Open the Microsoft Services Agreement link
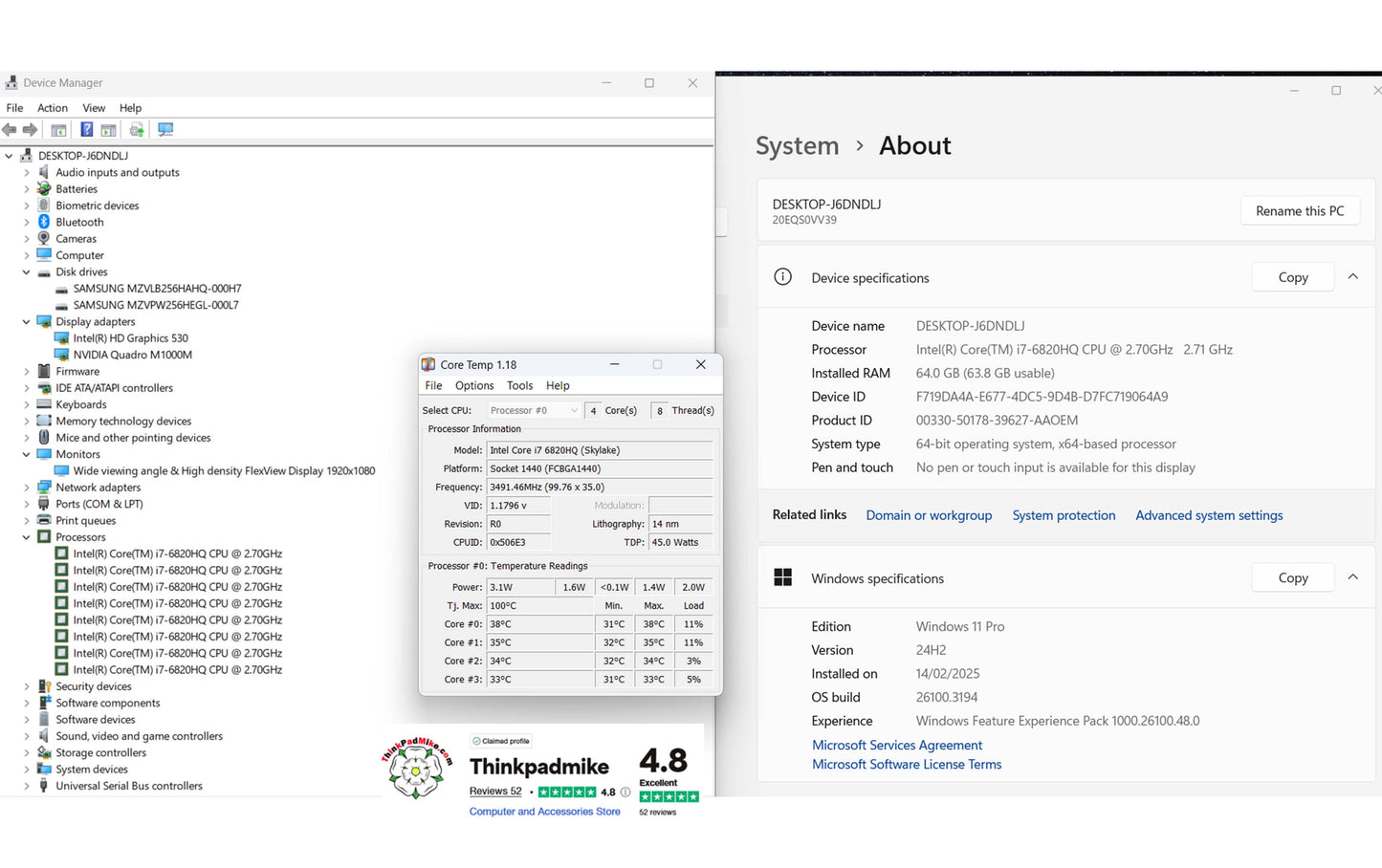The height and width of the screenshot is (868, 1382). 897,745
